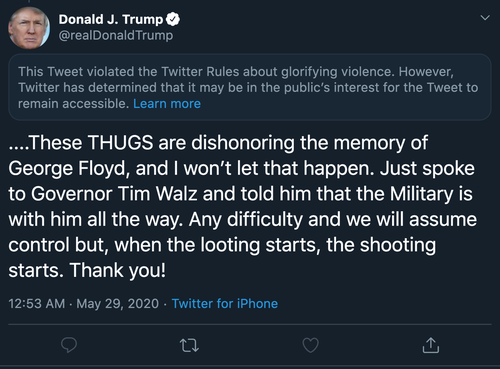The image size is (500, 369).
Task: Click the closing Thank you! text
Action: pyautogui.click(x=118, y=270)
